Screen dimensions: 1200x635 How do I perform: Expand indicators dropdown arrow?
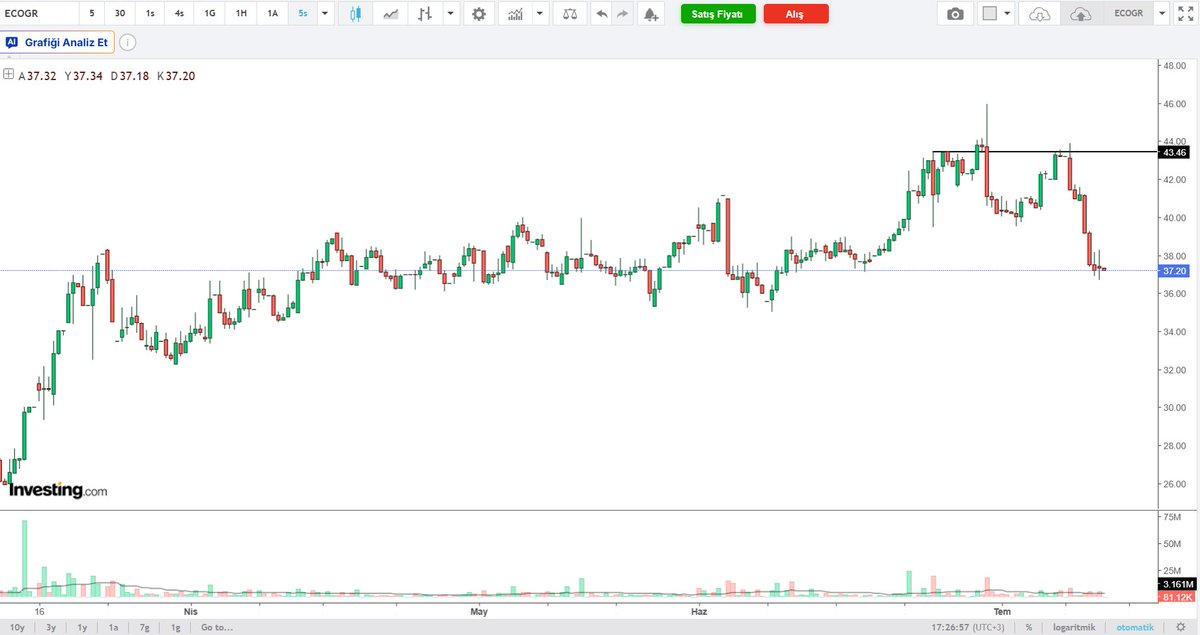tap(540, 14)
